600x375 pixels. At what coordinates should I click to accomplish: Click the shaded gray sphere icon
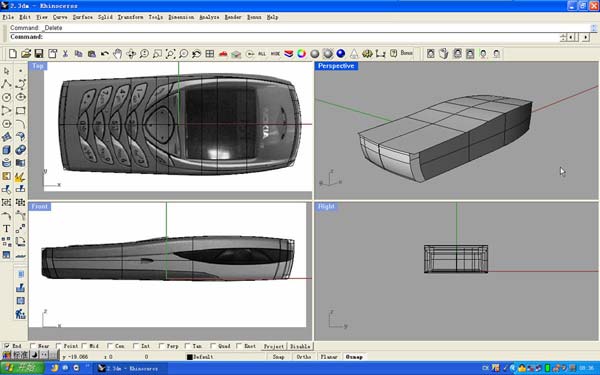315,54
